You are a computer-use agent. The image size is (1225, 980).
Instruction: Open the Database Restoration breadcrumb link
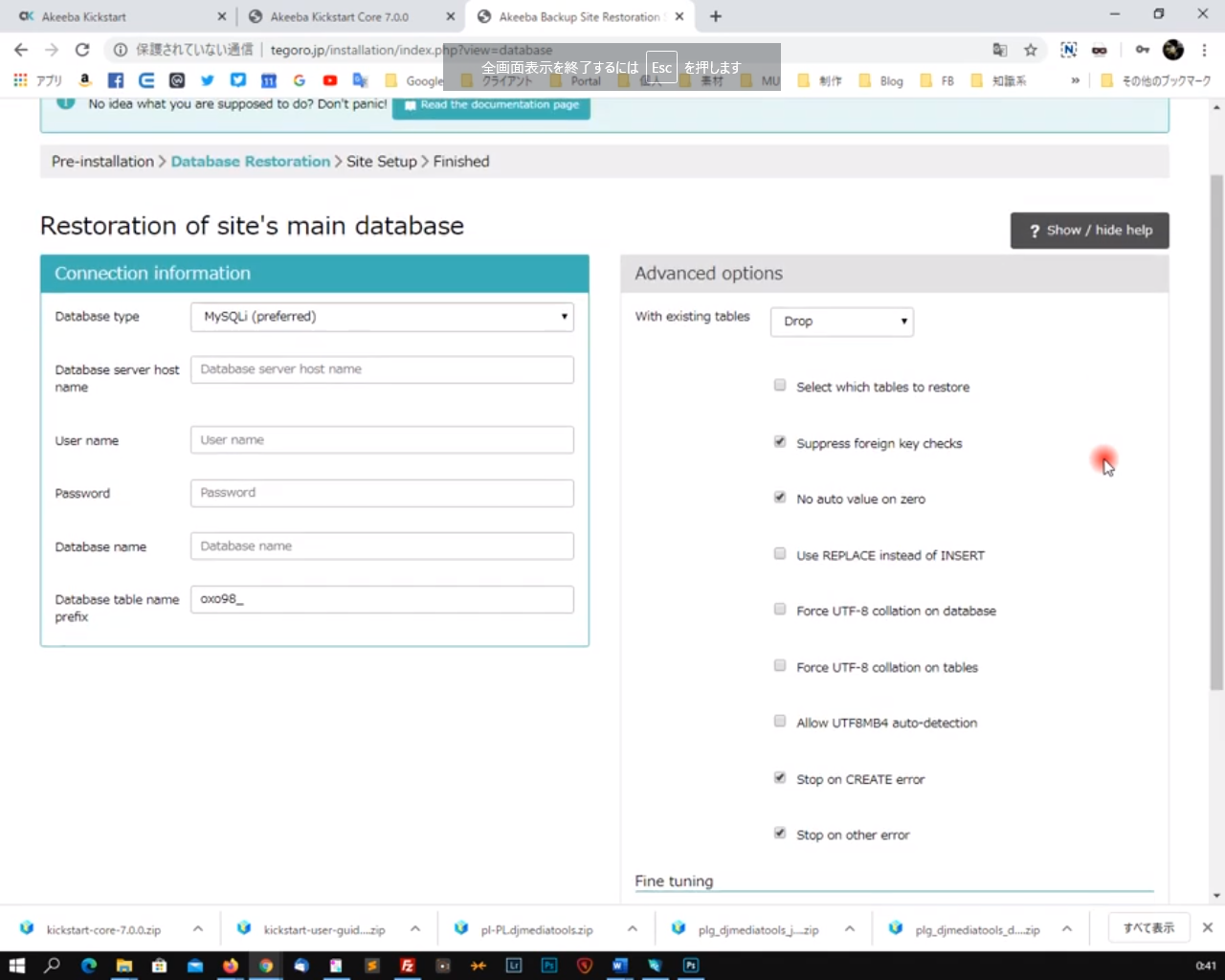coord(250,161)
